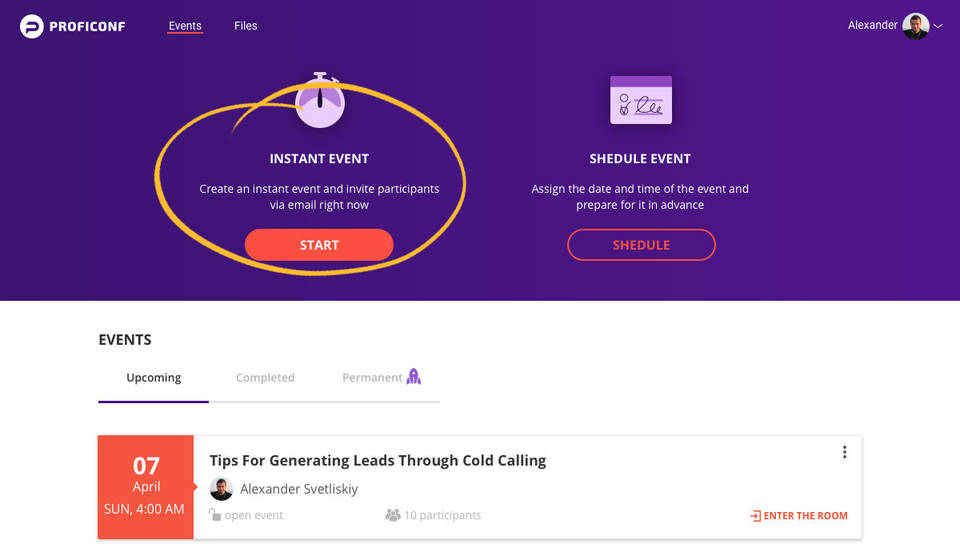The image size is (960, 544).
Task: Click the participants group icon
Action: click(393, 515)
